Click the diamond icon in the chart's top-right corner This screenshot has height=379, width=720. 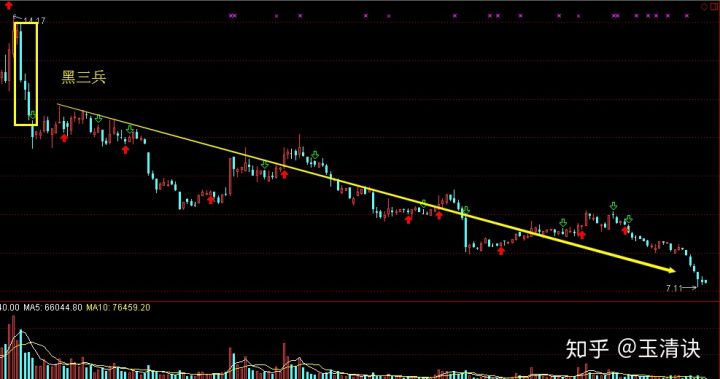[x=704, y=7]
